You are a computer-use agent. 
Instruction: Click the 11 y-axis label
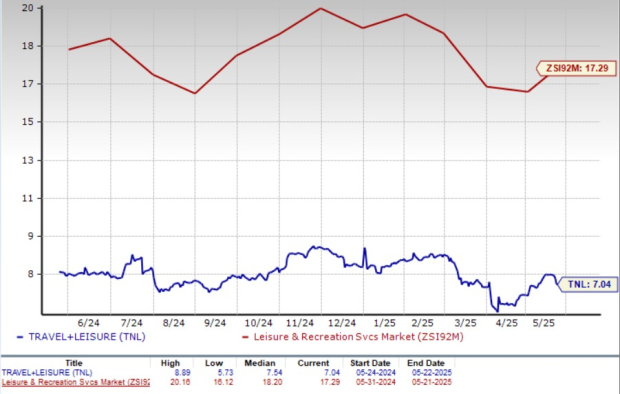(x=27, y=198)
